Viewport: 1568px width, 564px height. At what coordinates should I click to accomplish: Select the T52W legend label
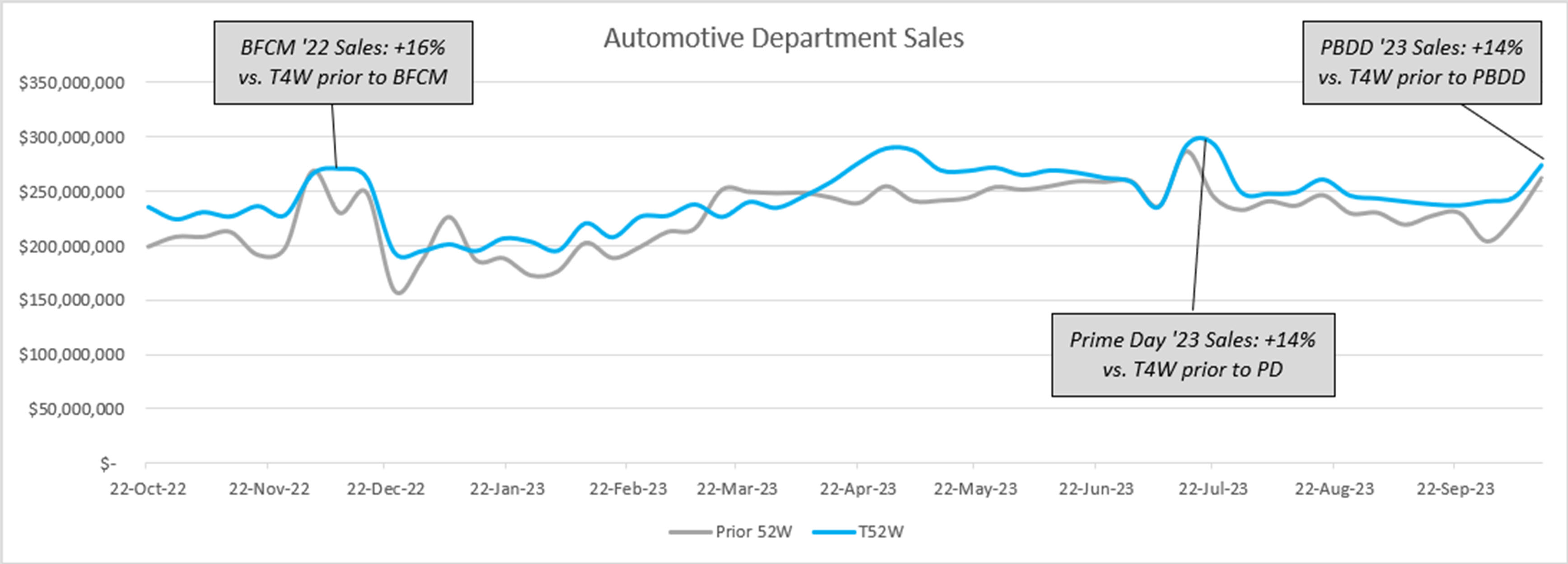coord(881,532)
